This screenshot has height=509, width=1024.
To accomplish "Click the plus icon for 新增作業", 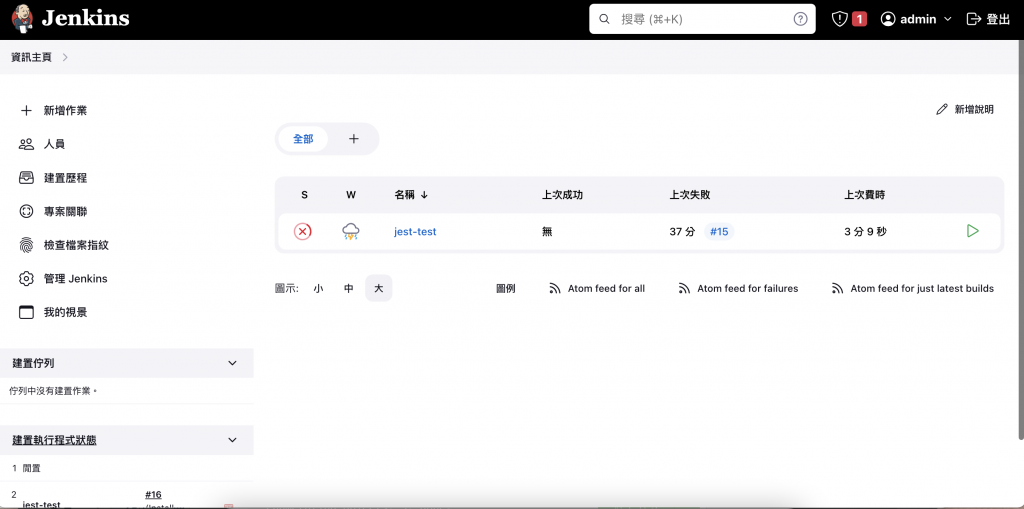I will [26, 110].
